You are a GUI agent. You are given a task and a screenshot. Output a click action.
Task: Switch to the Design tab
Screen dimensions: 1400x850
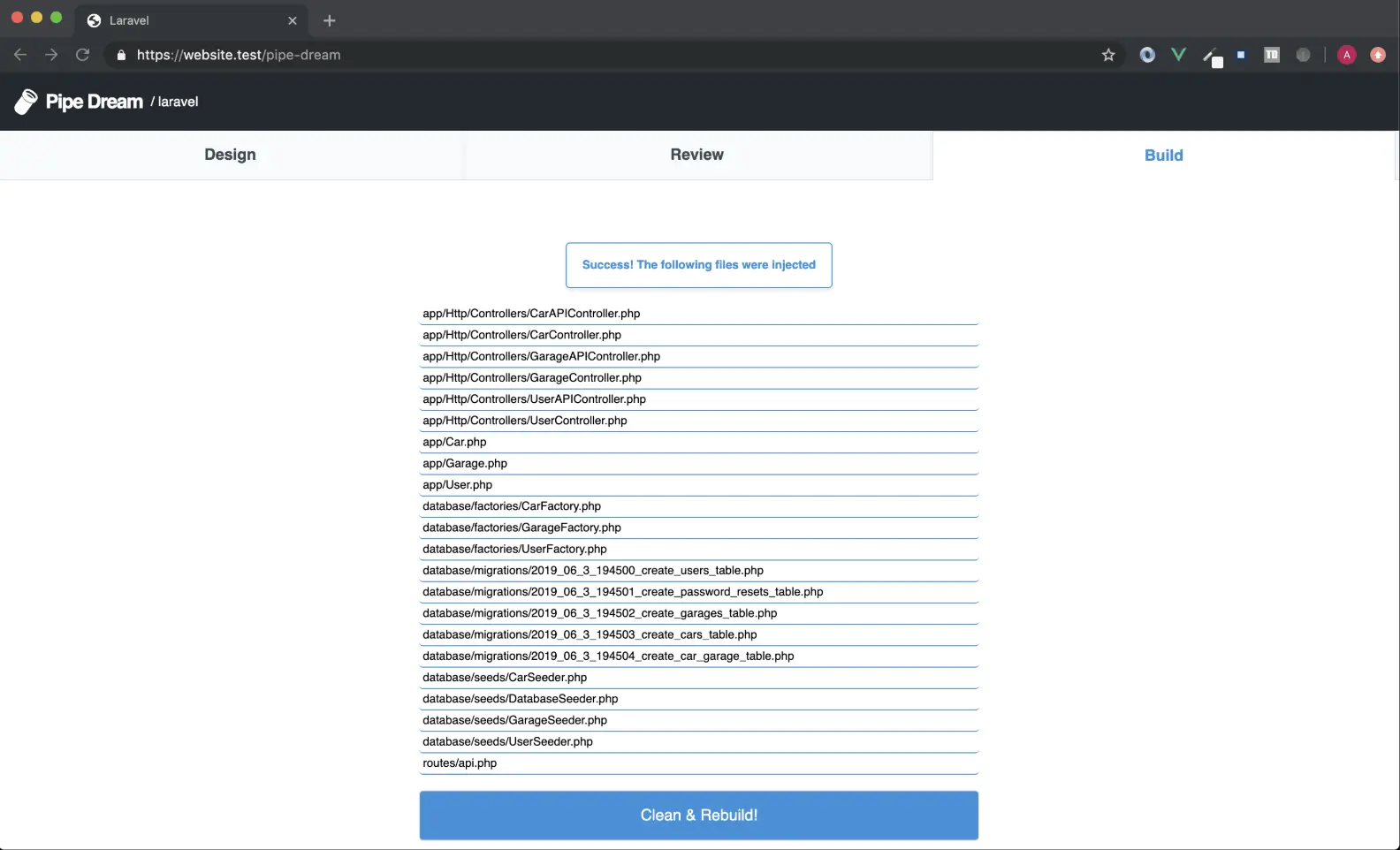click(230, 155)
